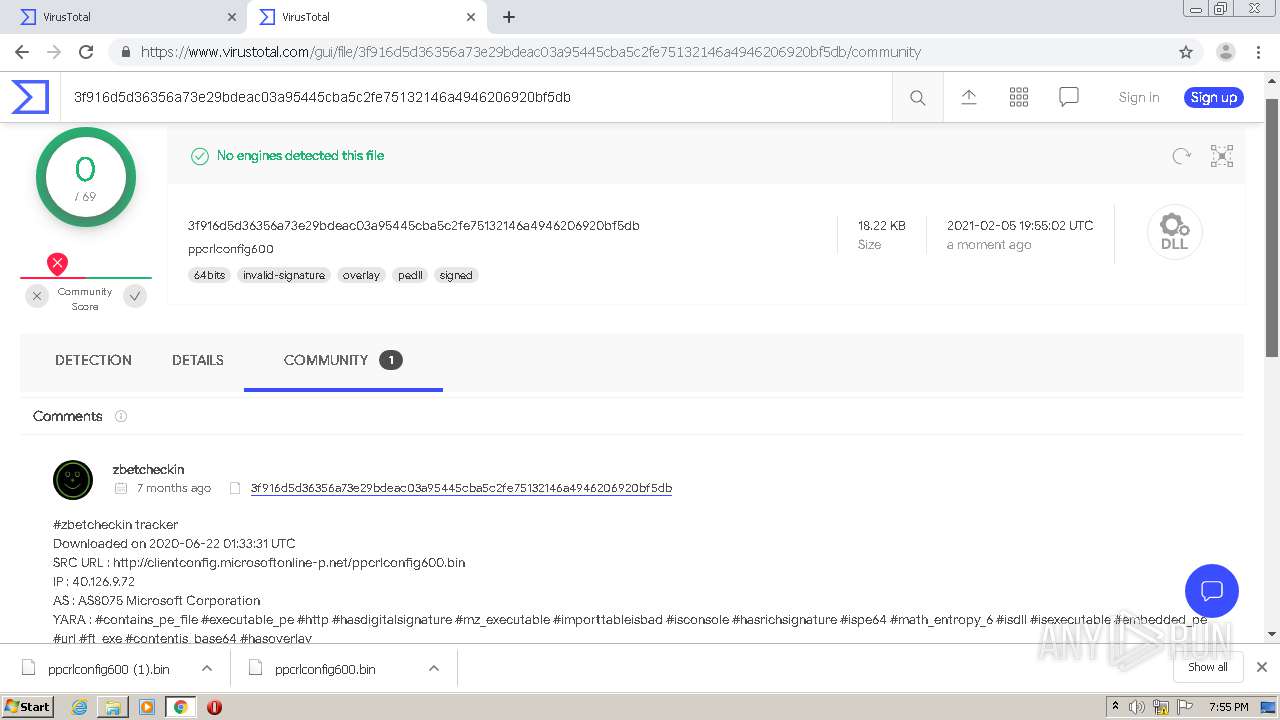The image size is (1280, 720).
Task: Open media player from taskbar
Action: pos(147,707)
